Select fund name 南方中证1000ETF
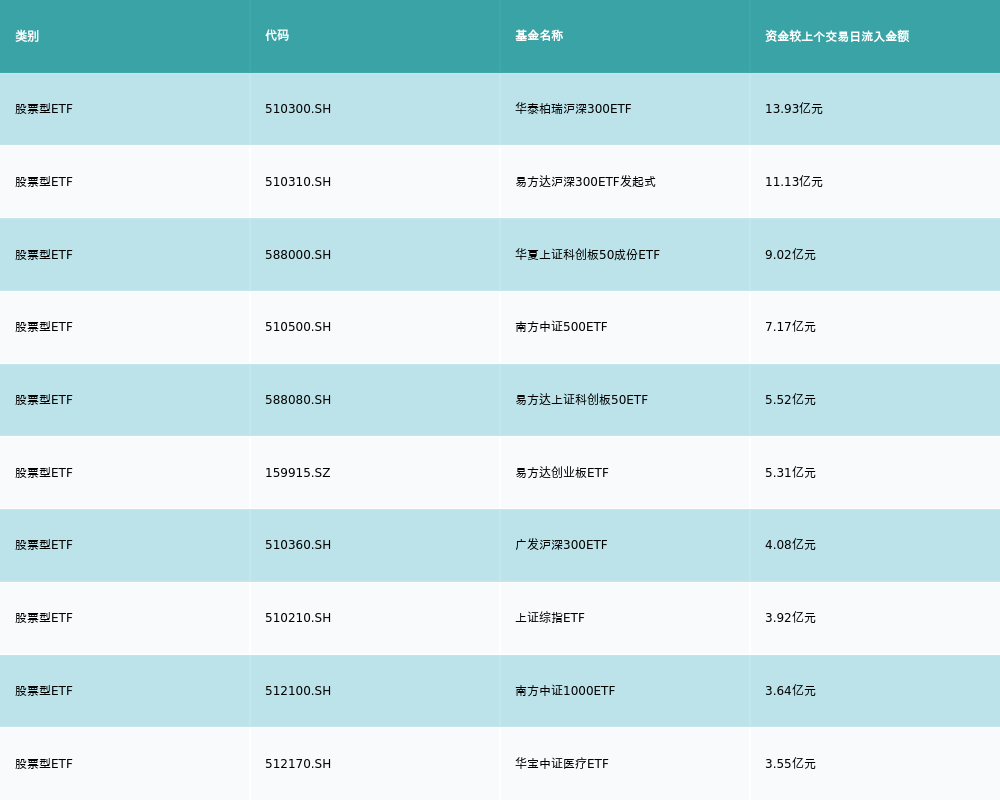Viewport: 1000px width, 800px height. tap(565, 691)
